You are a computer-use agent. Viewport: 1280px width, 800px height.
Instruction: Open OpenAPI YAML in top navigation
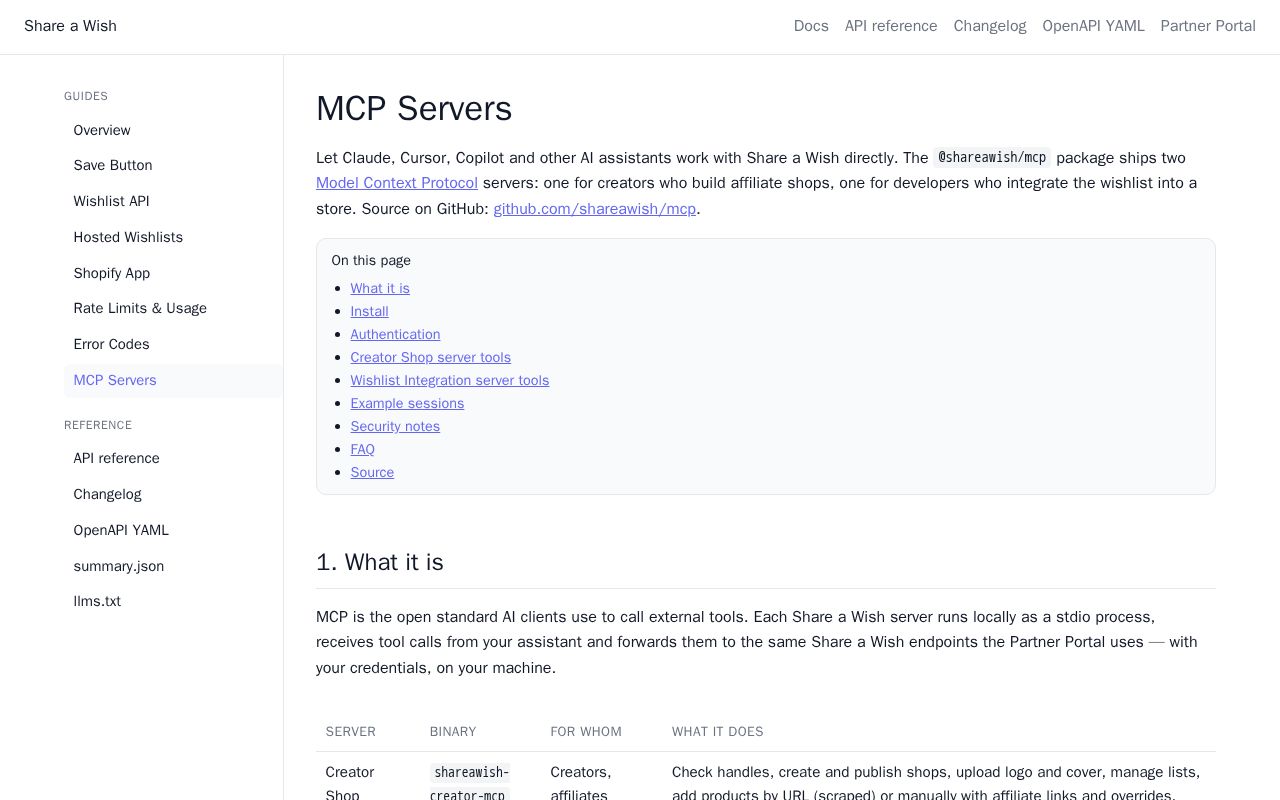[1093, 26]
